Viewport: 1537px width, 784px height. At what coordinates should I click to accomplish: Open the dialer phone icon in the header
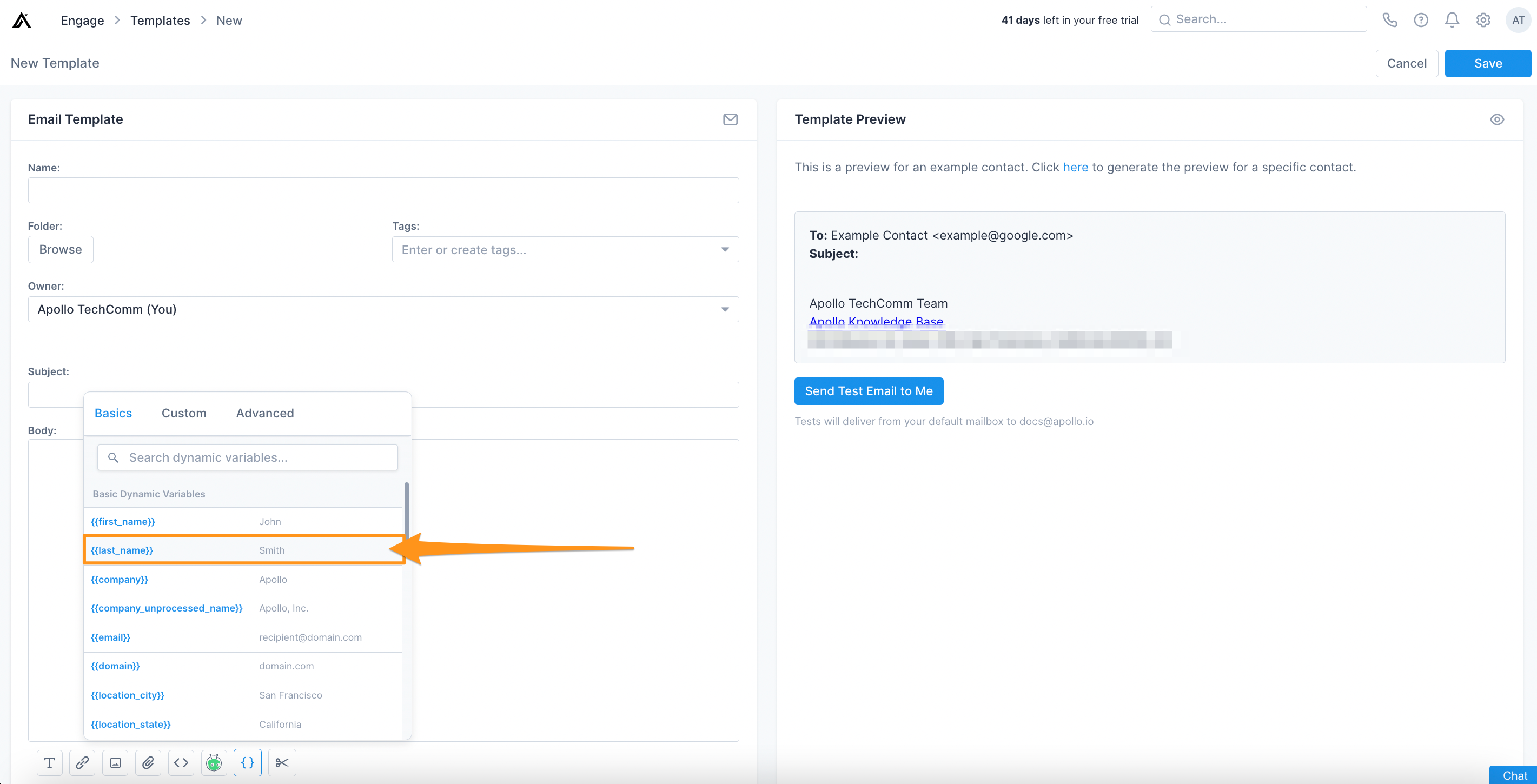point(1389,19)
